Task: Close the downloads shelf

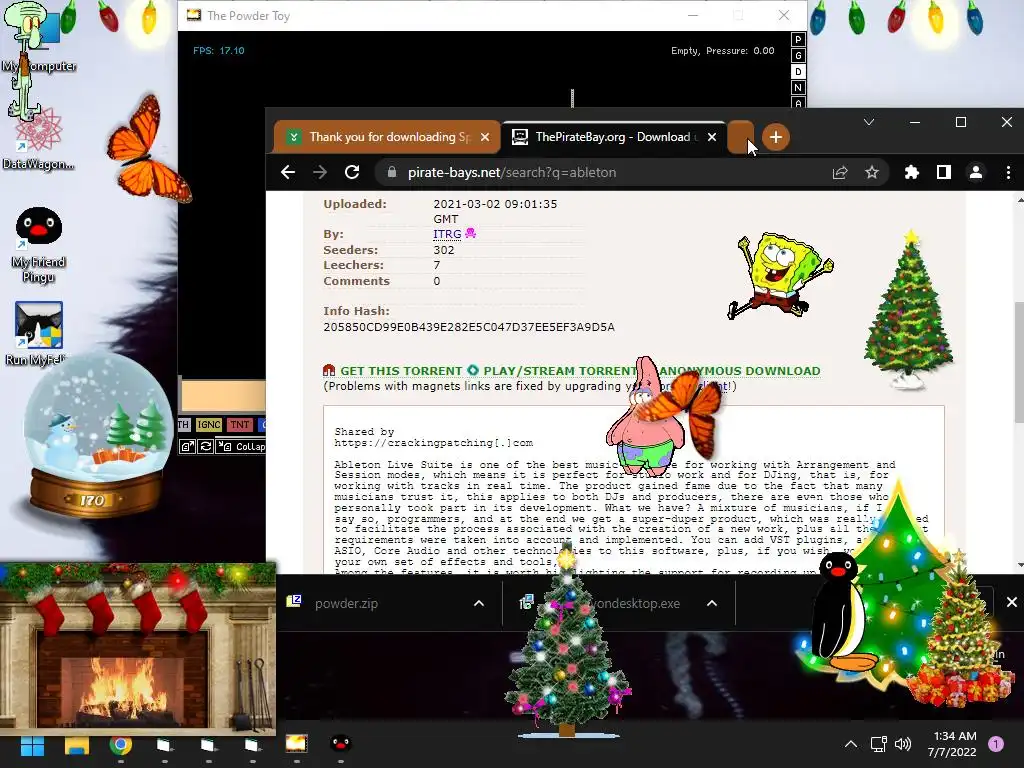Action: (1012, 602)
